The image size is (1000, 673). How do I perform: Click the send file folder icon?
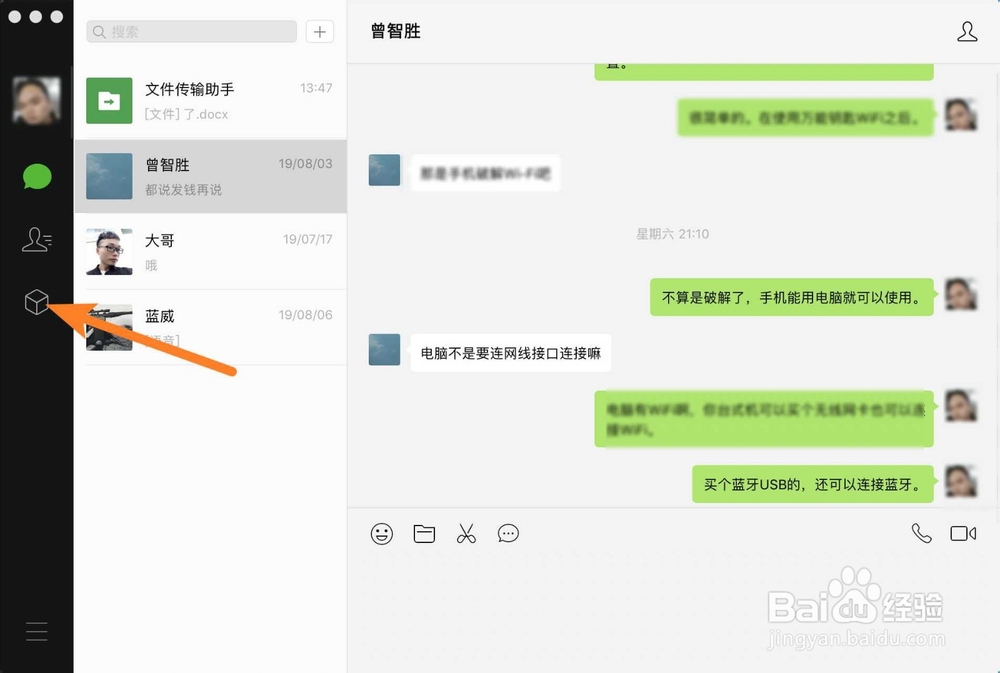(423, 533)
